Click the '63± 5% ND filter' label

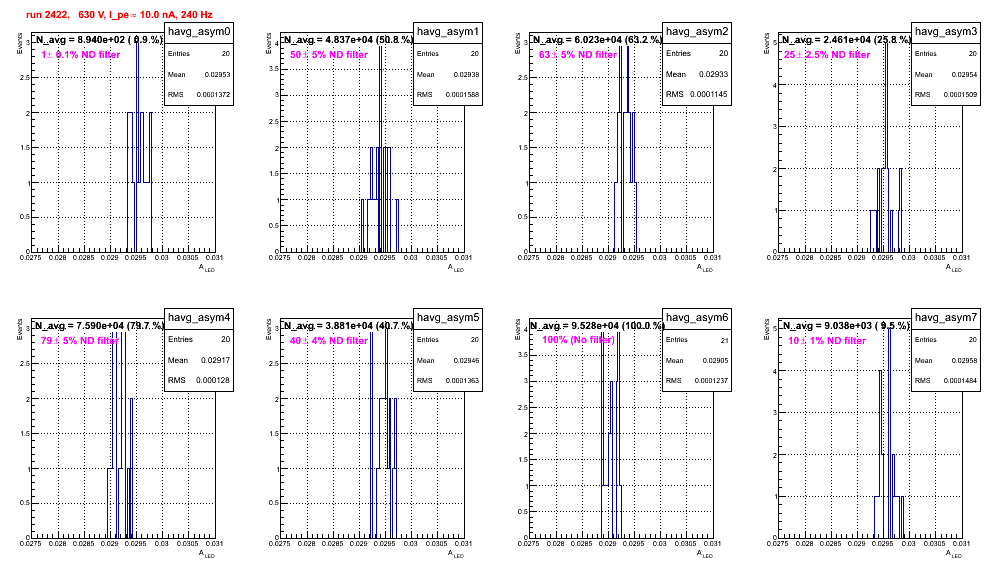[x=578, y=55]
